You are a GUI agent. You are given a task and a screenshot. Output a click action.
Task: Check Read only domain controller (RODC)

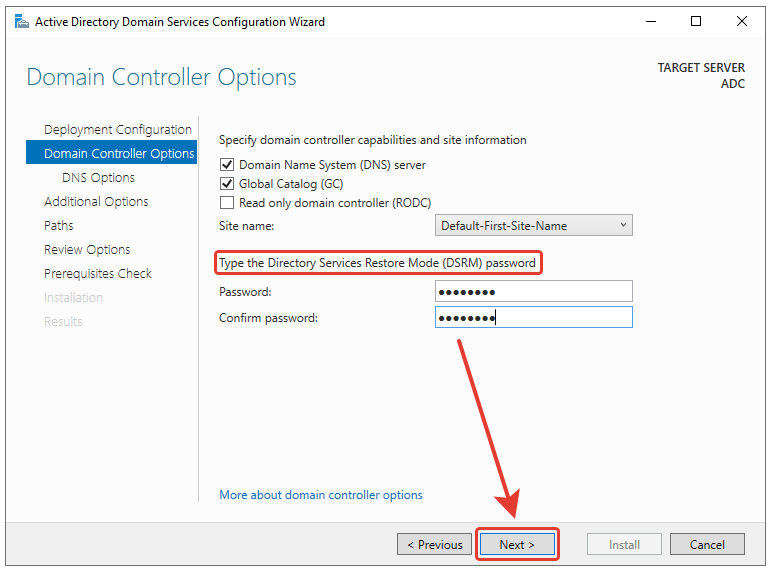click(x=227, y=202)
